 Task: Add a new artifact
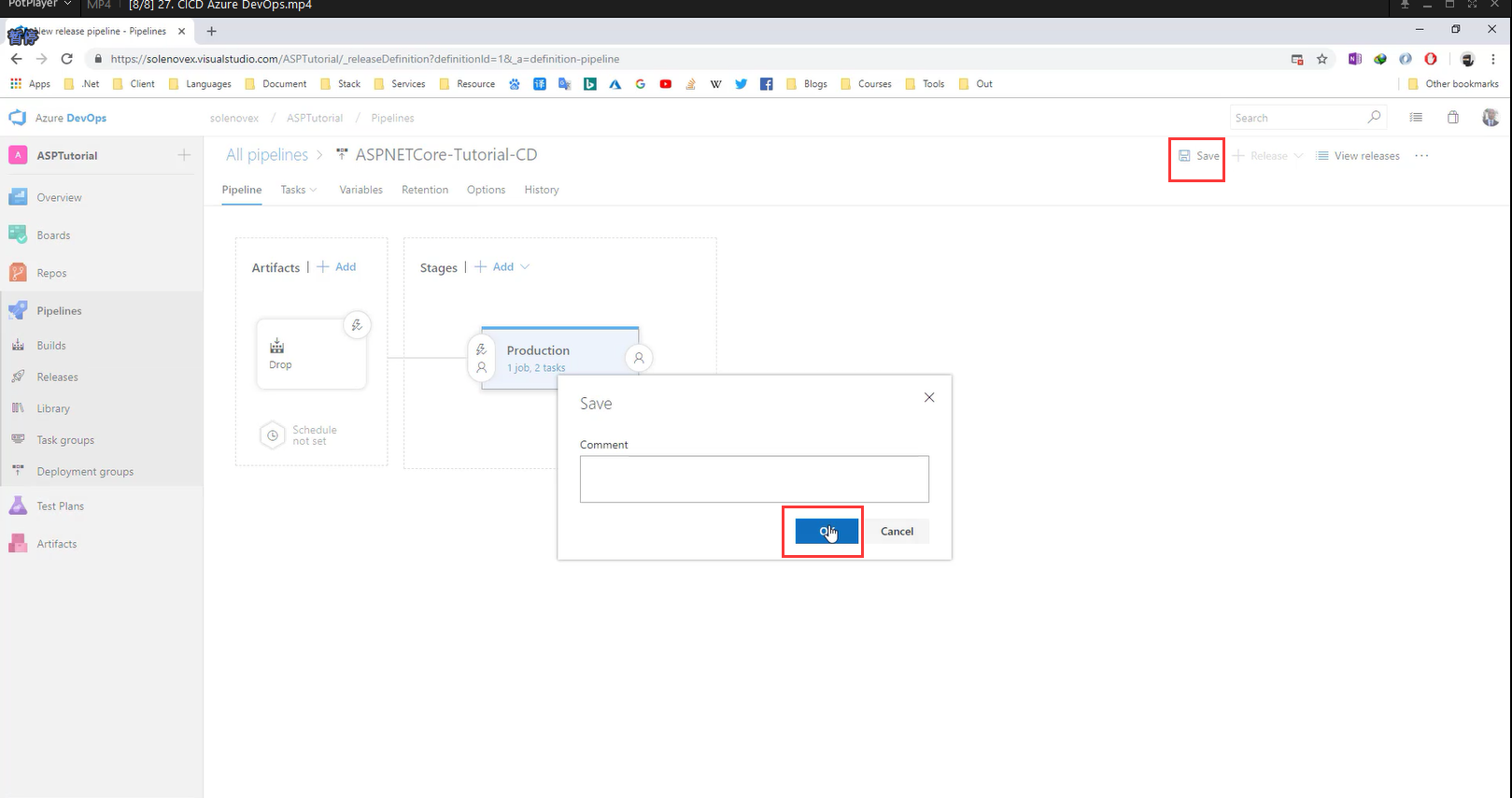[337, 267]
